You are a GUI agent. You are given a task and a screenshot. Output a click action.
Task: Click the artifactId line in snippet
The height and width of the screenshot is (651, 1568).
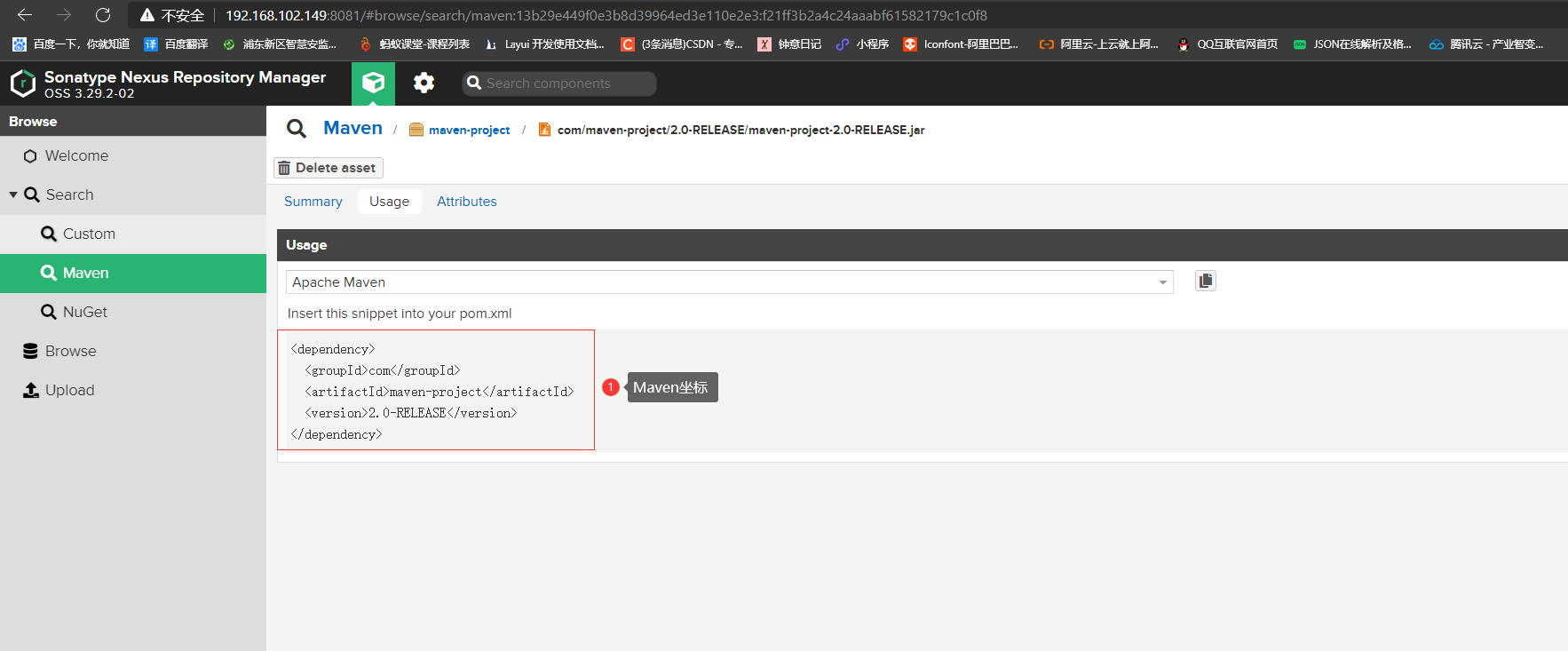440,392
